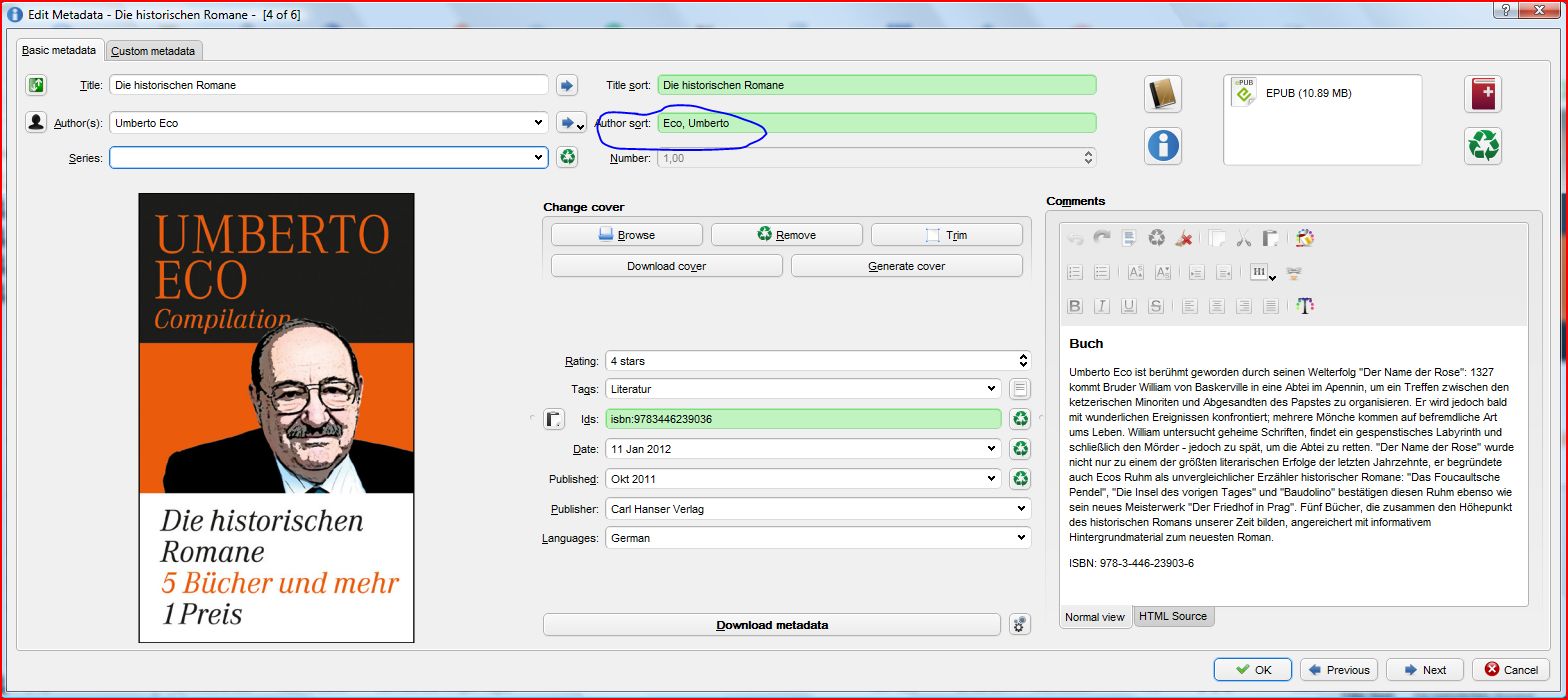The height and width of the screenshot is (700, 1568).
Task: Increase indentation in comments
Action: (1197, 272)
